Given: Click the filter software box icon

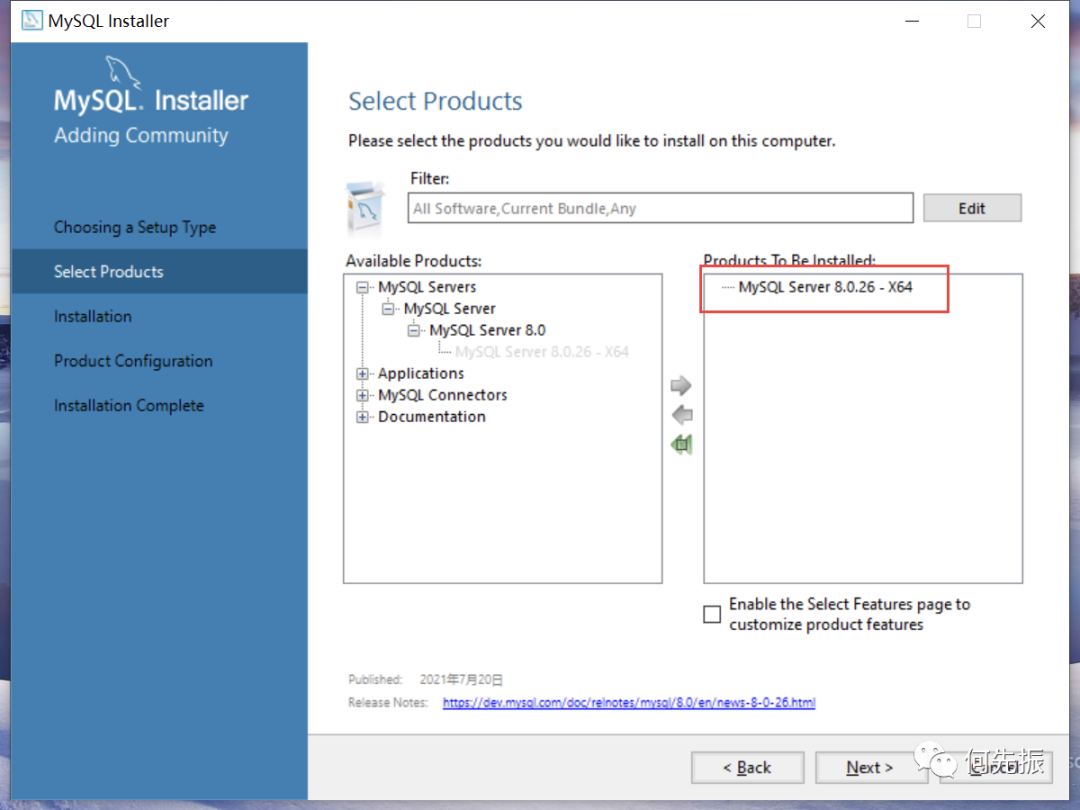Looking at the screenshot, I should 366,209.
